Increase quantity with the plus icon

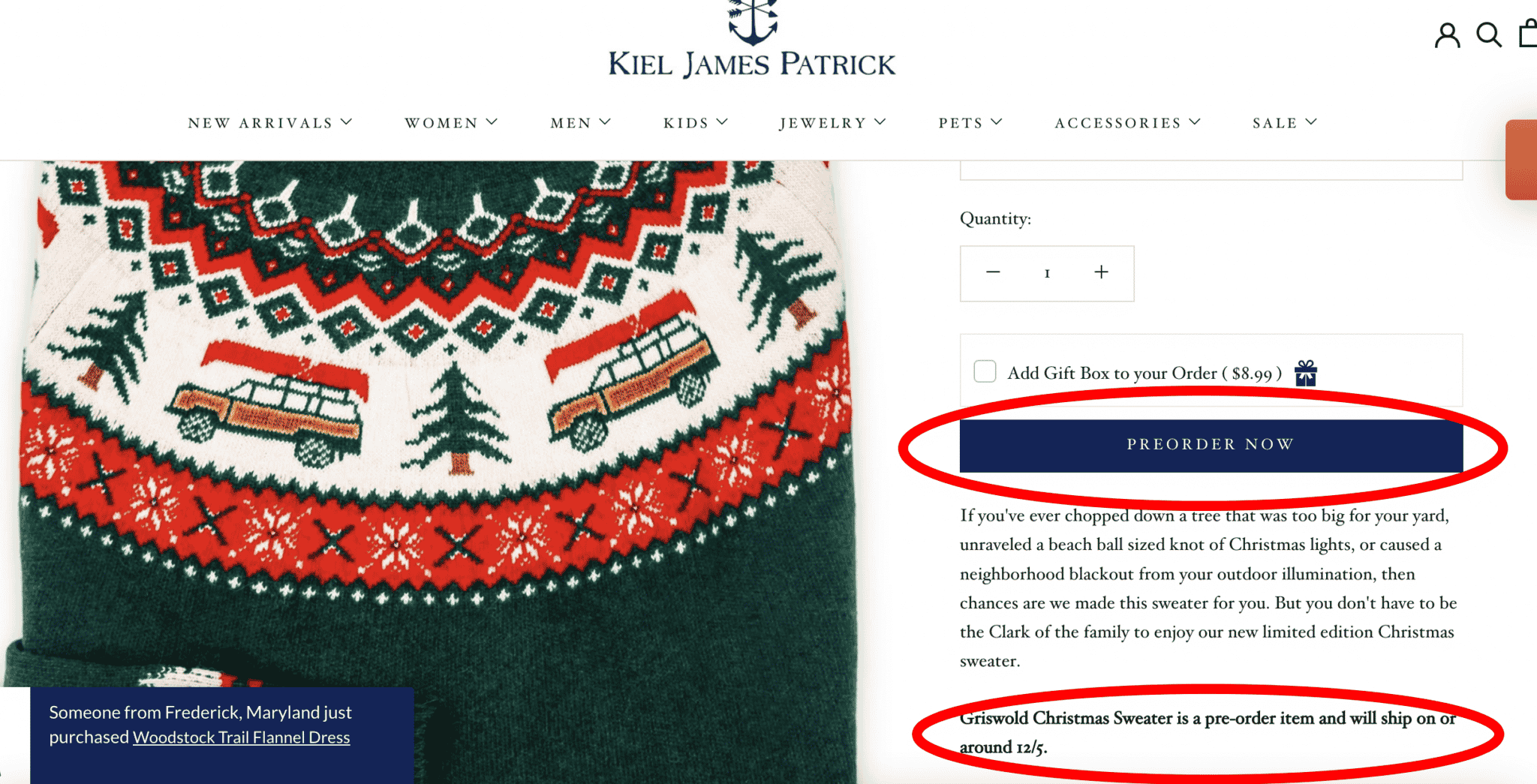point(1101,272)
